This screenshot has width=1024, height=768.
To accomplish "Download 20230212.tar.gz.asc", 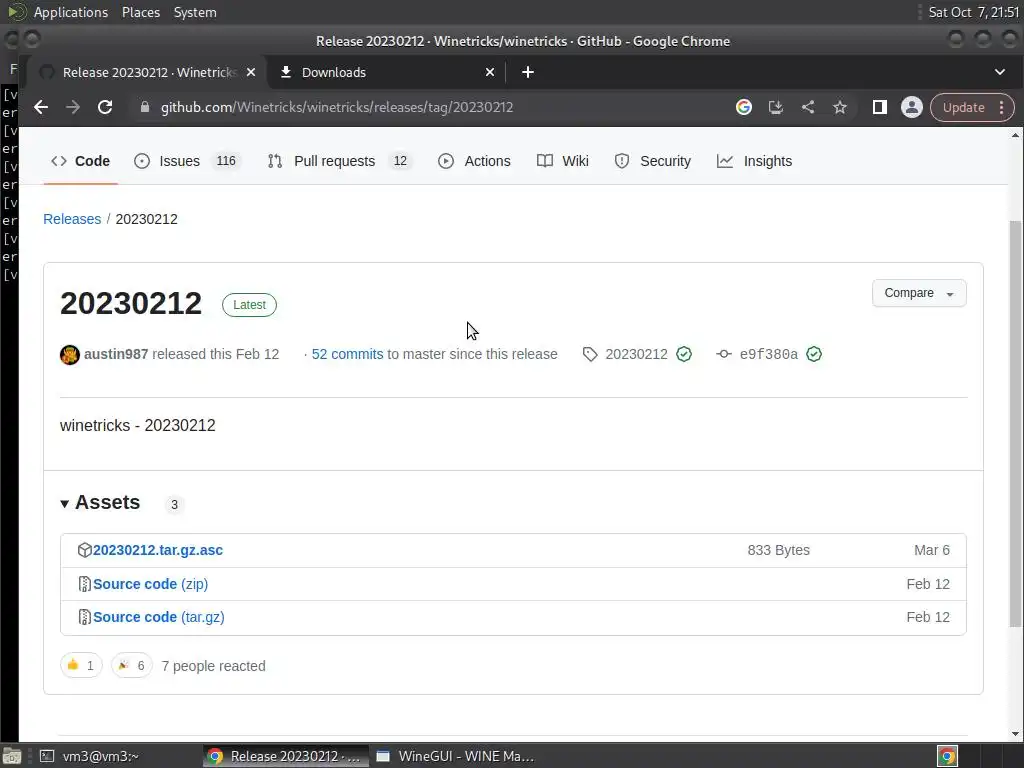I will tap(158, 551).
